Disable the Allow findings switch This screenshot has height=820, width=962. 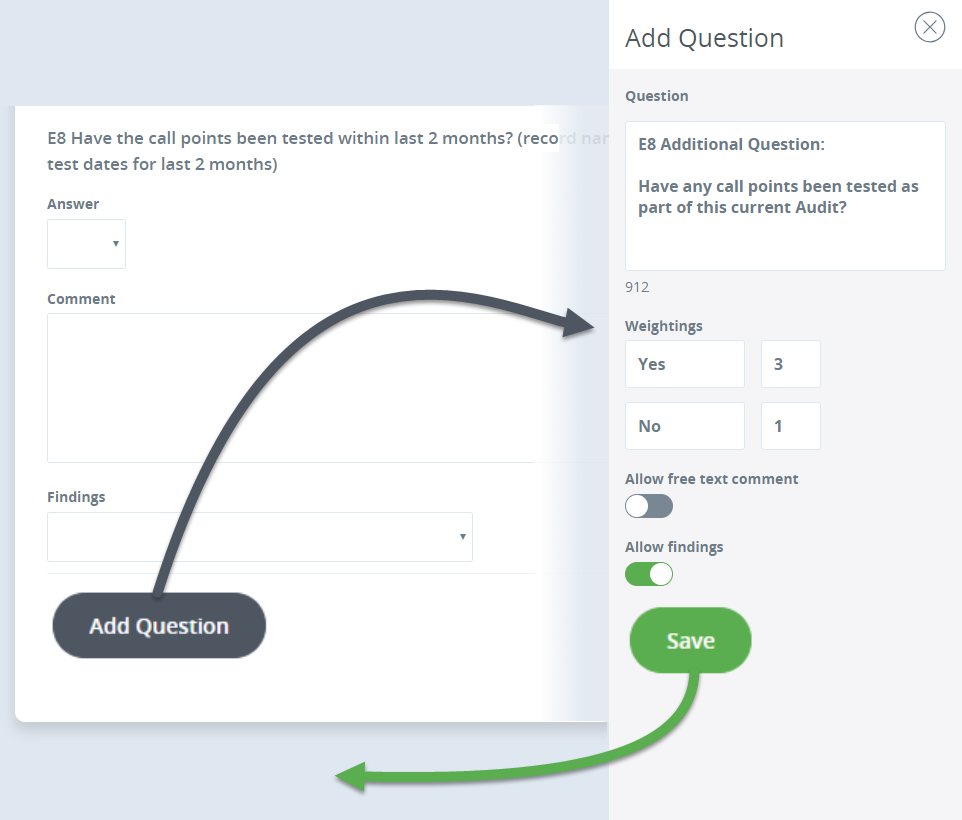tap(649, 574)
